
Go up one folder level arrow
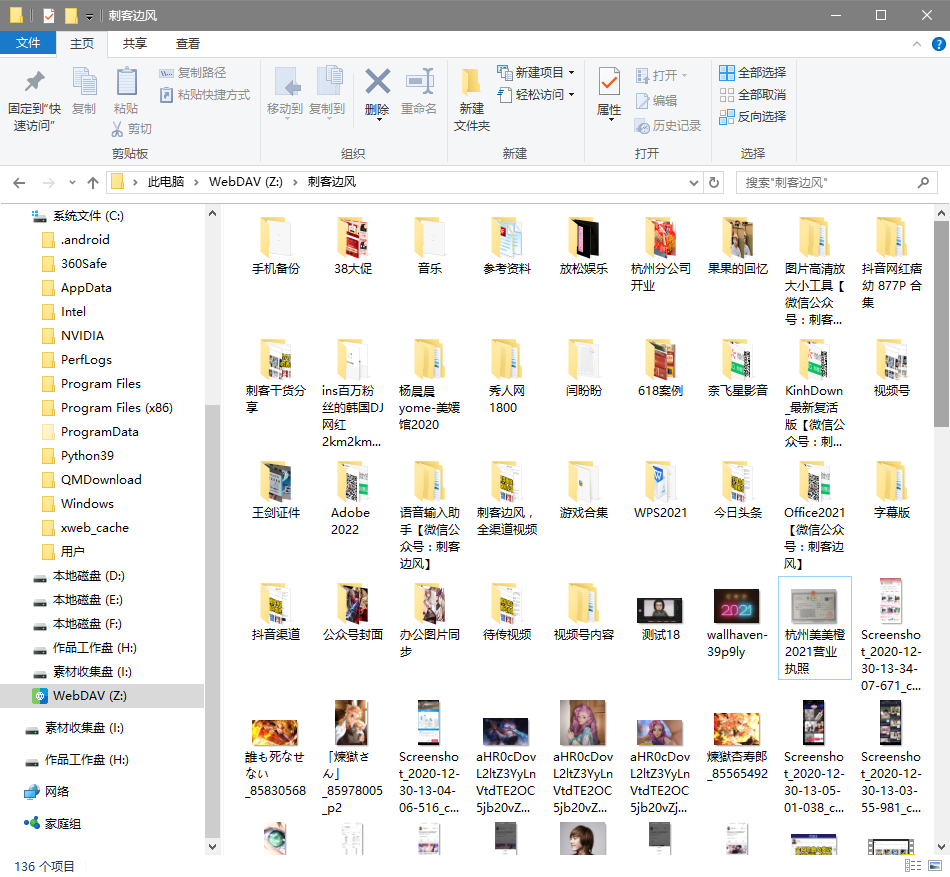pos(93,182)
